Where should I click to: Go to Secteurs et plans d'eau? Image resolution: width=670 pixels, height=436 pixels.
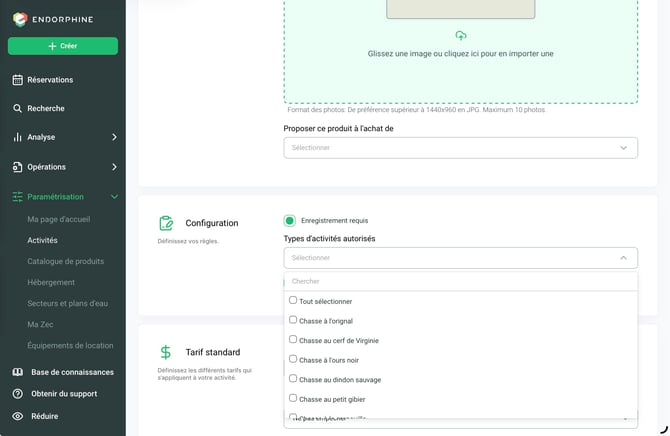(68, 303)
